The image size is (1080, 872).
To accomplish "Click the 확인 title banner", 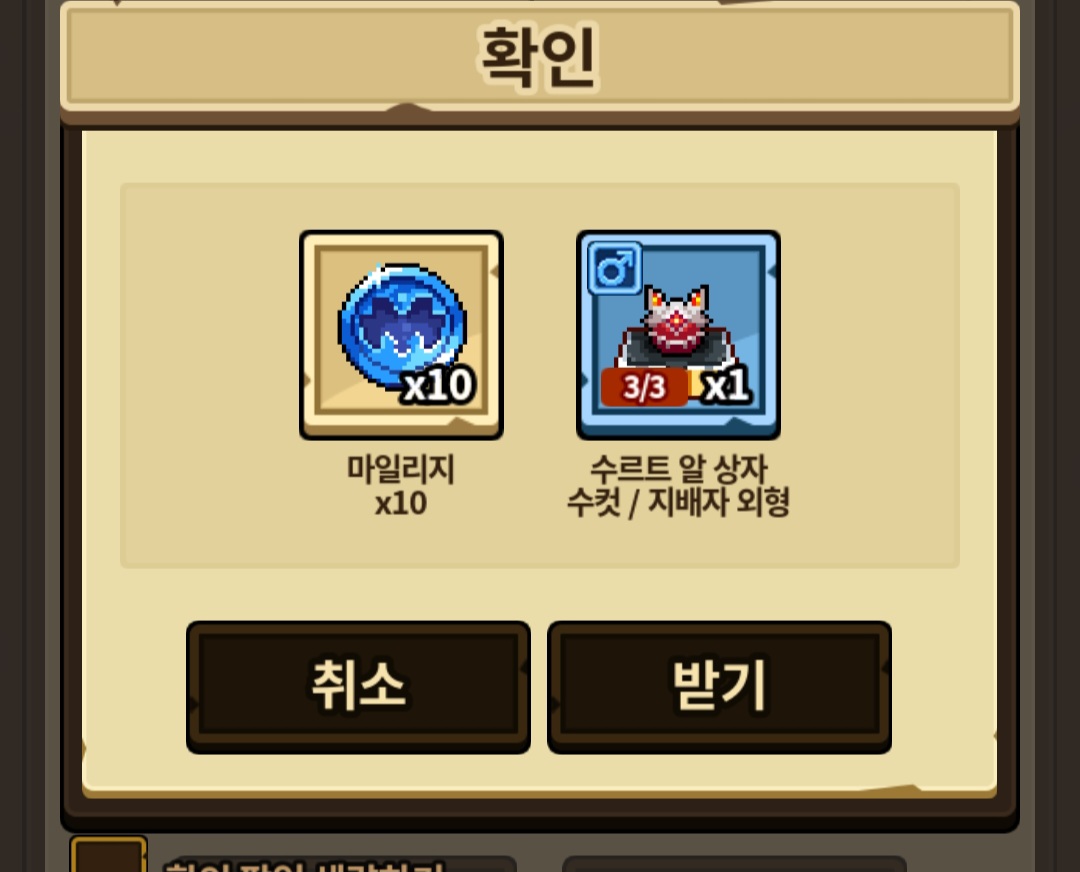I will [x=540, y=57].
